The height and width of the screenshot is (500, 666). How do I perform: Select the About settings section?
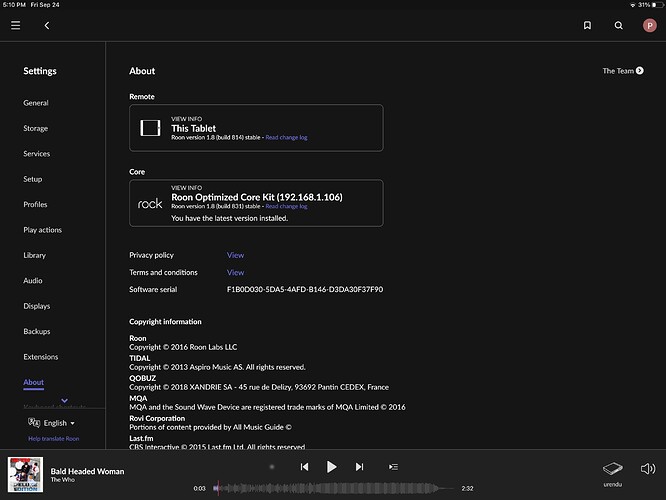34,382
